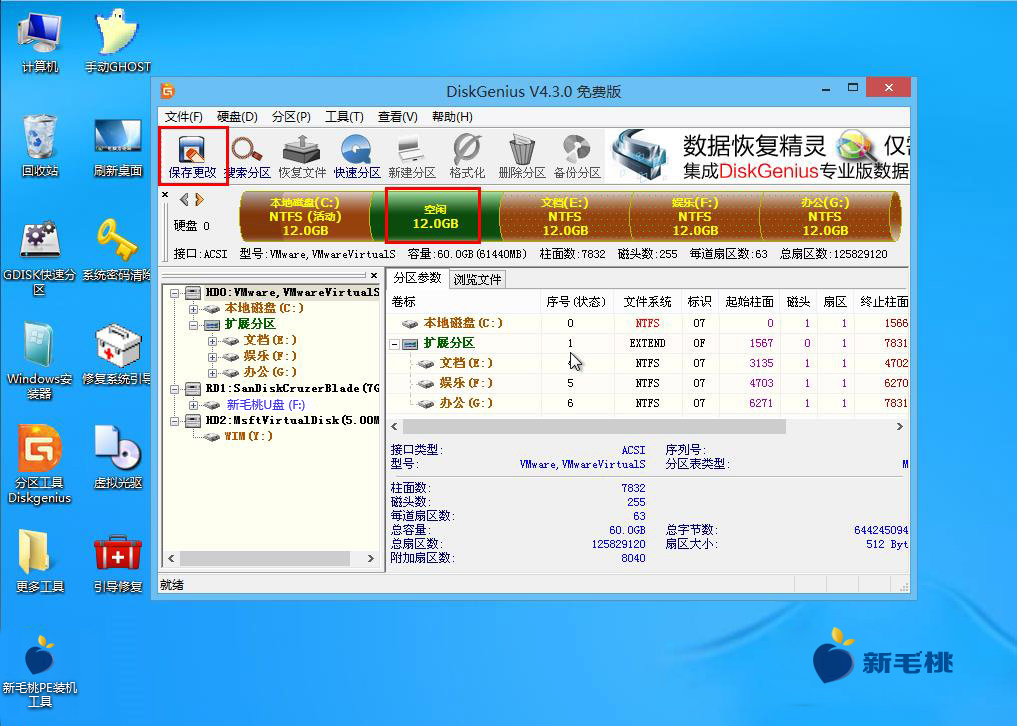
Task: Select the 办公(G:) partition block
Action: (x=825, y=217)
